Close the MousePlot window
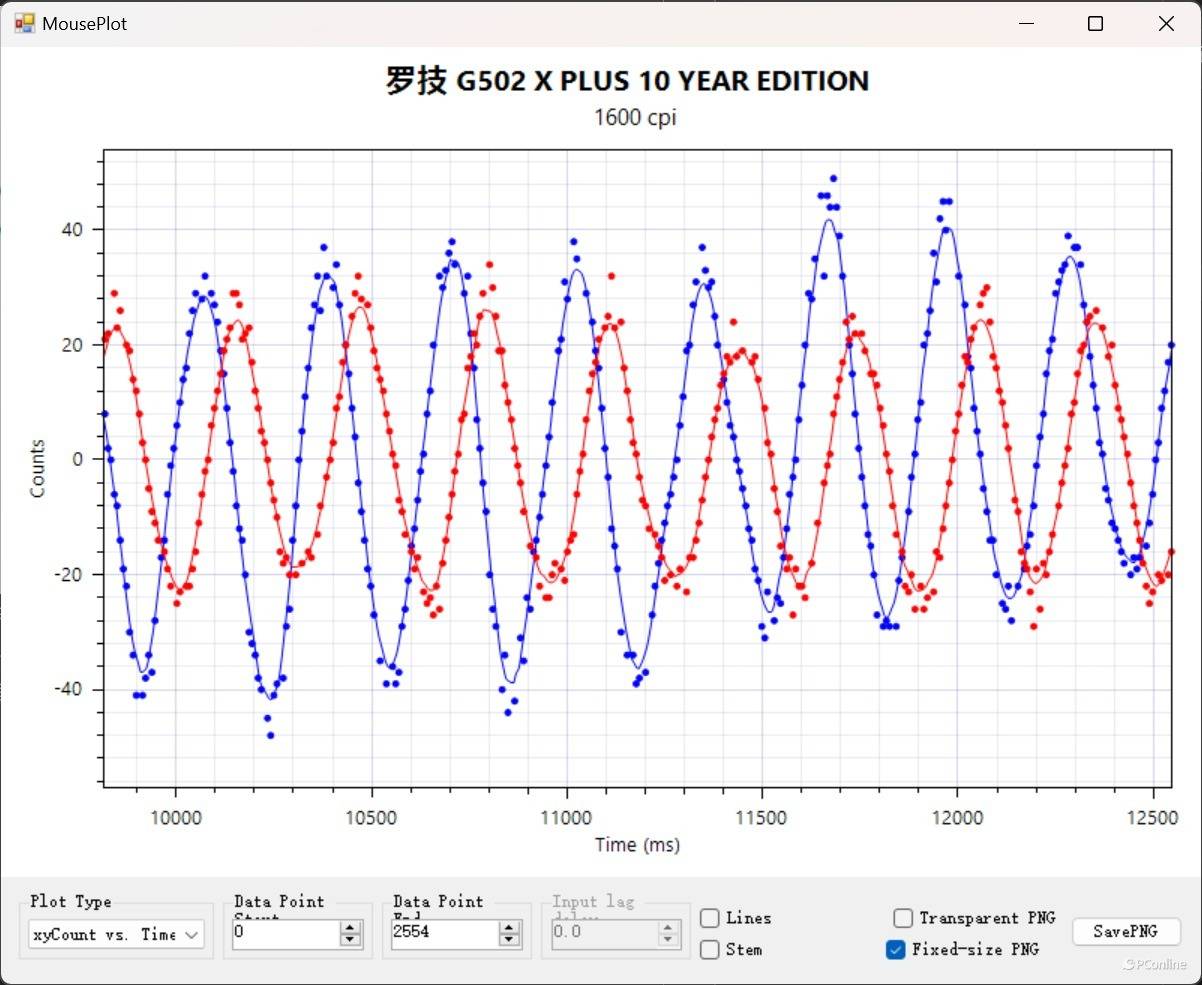Viewport: 1202px width, 985px height. coord(1166,24)
